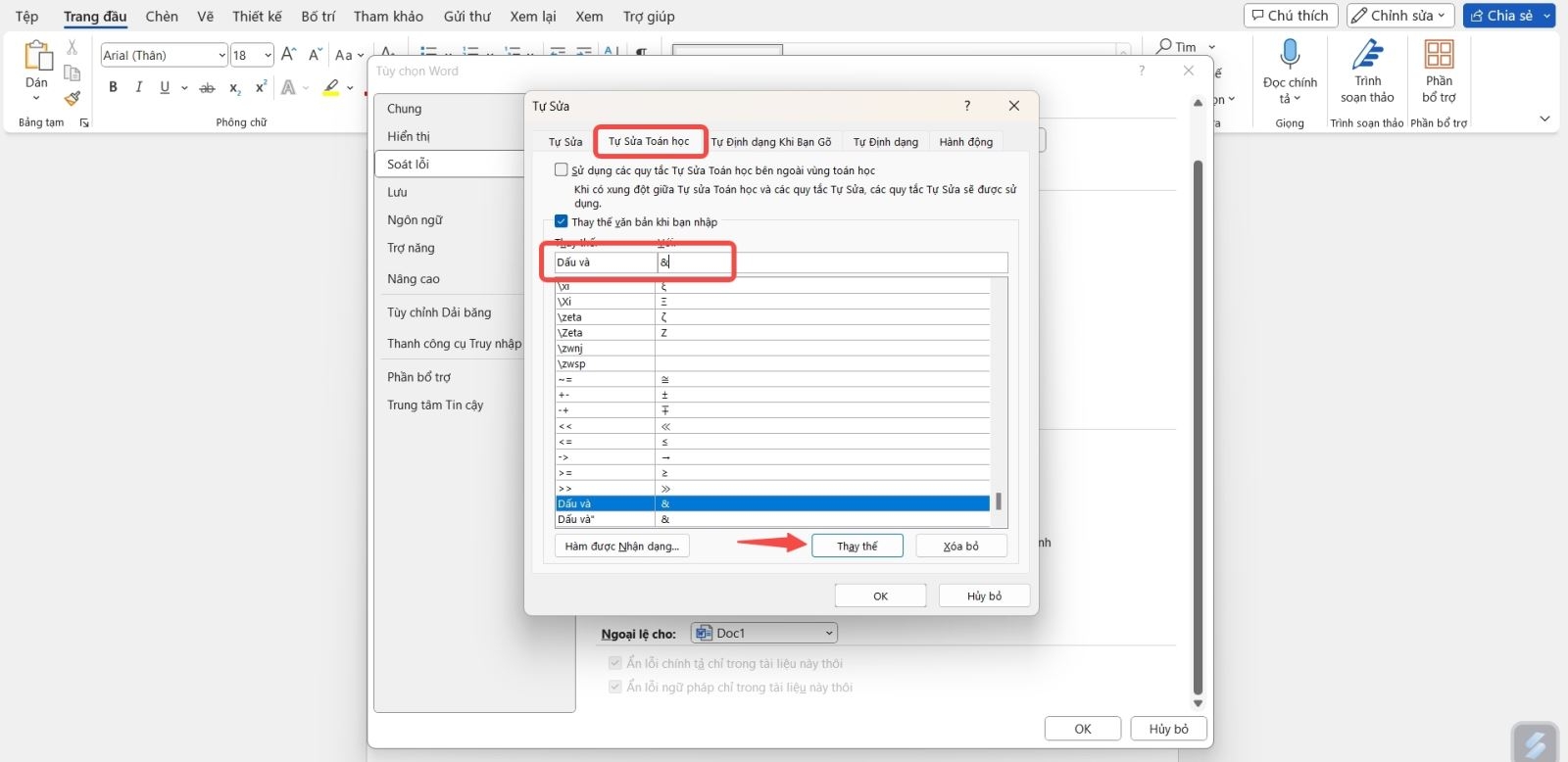Screen dimensions: 1568x762
Task: Switch to the Hành động tab
Action: tap(966, 142)
